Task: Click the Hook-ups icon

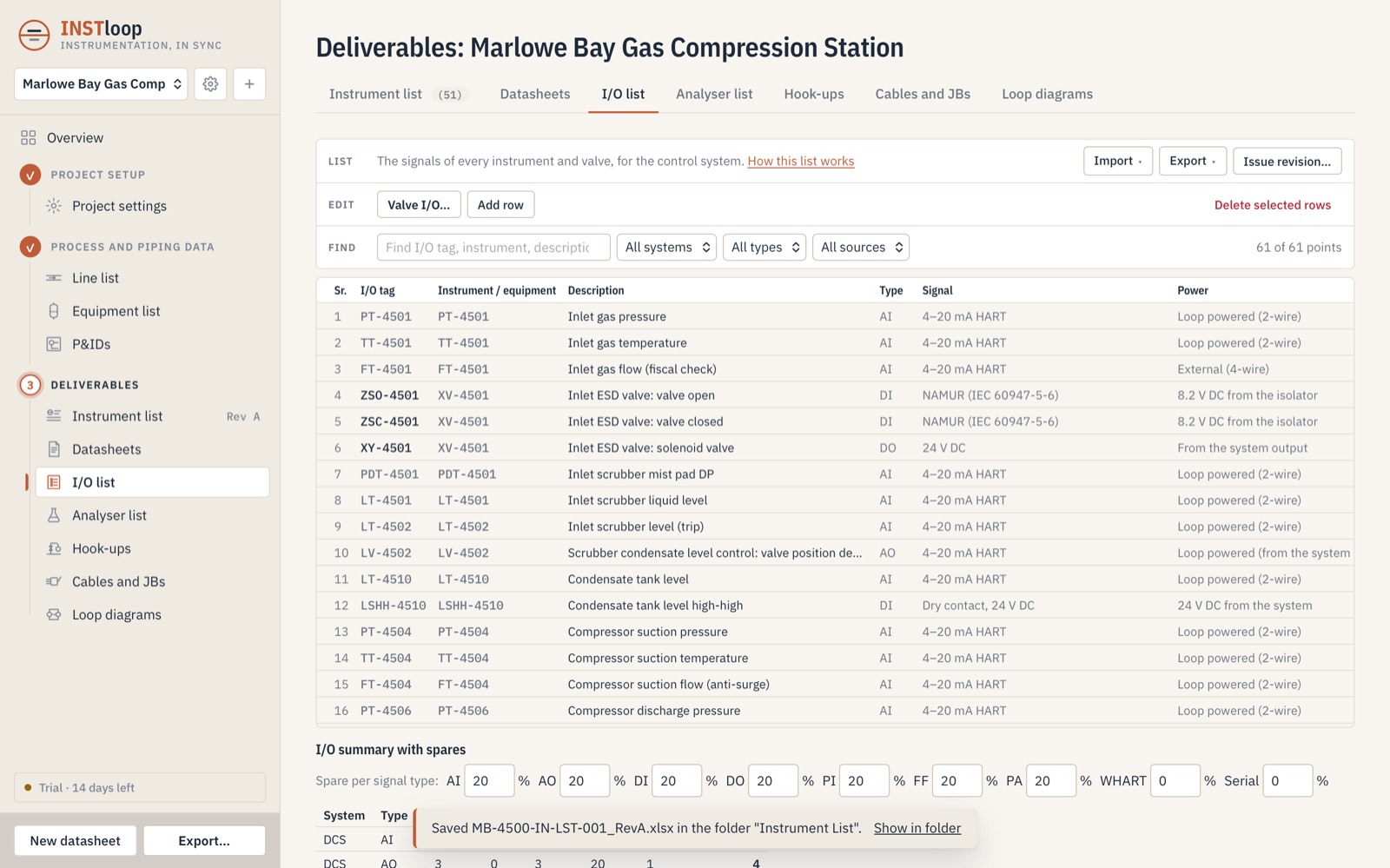Action: coord(54,548)
